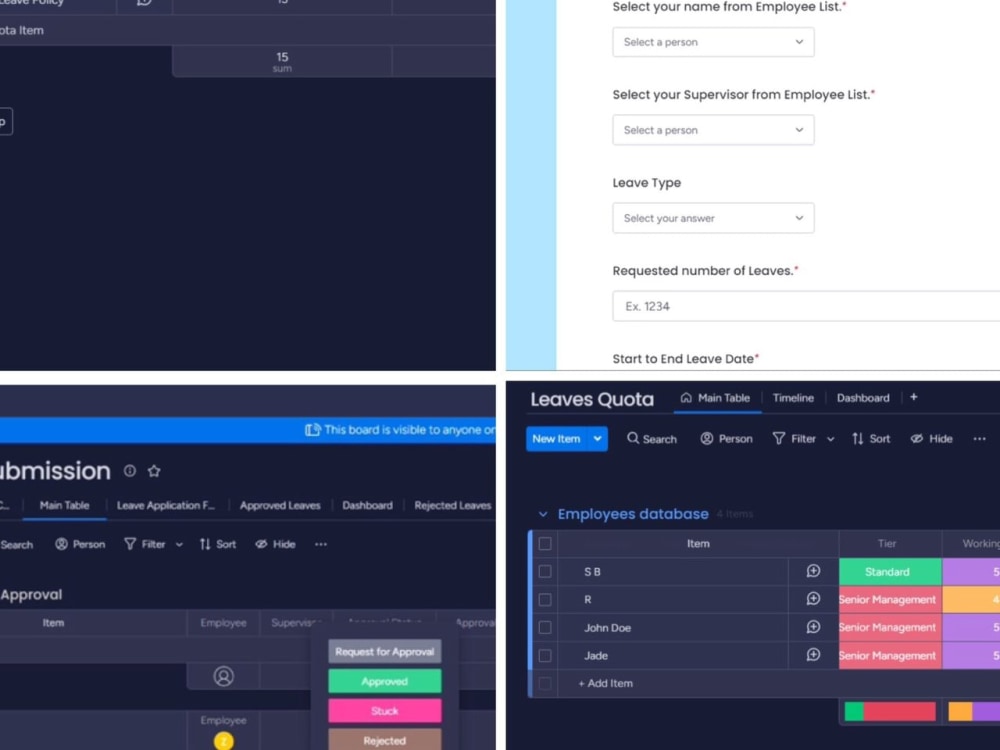This screenshot has width=1000, height=750.
Task: Click the Item column header in Employees database
Action: point(698,543)
